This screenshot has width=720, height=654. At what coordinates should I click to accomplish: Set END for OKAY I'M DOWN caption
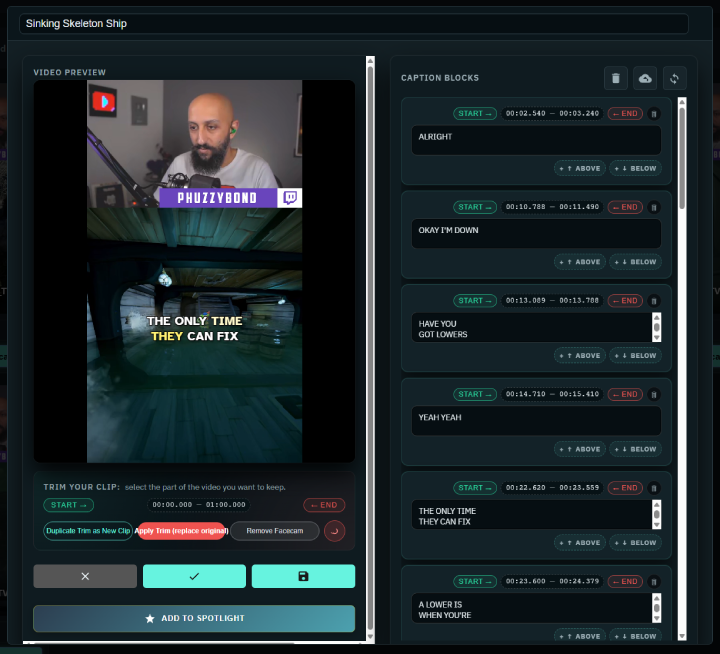(625, 207)
